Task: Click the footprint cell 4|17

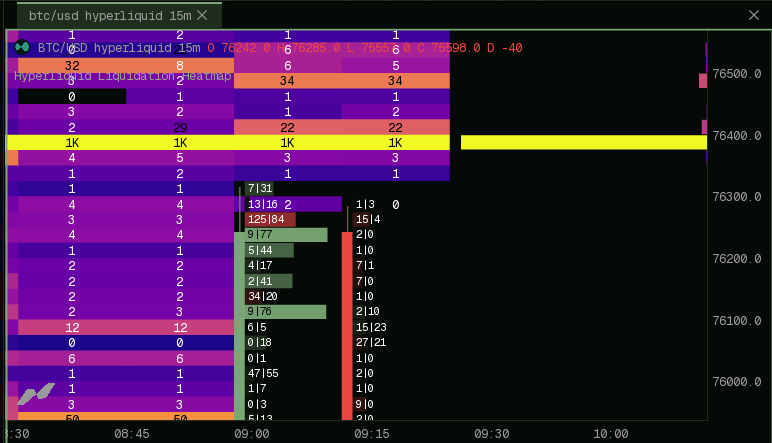Action: pyautogui.click(x=260, y=265)
